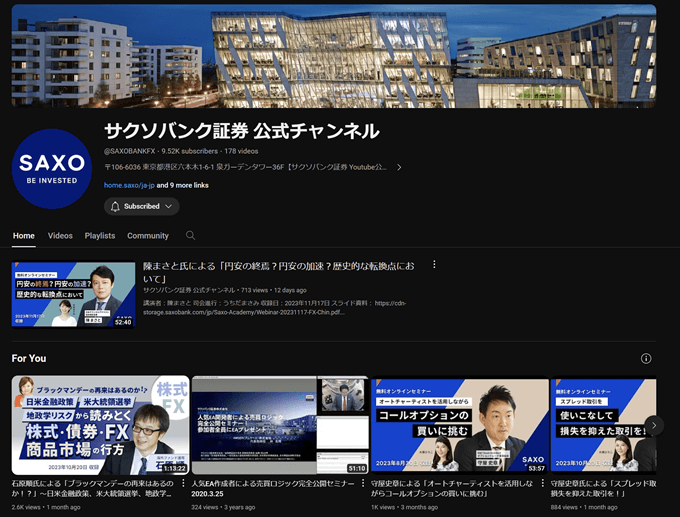Click the SAXO channel avatar logo

click(x=52, y=169)
